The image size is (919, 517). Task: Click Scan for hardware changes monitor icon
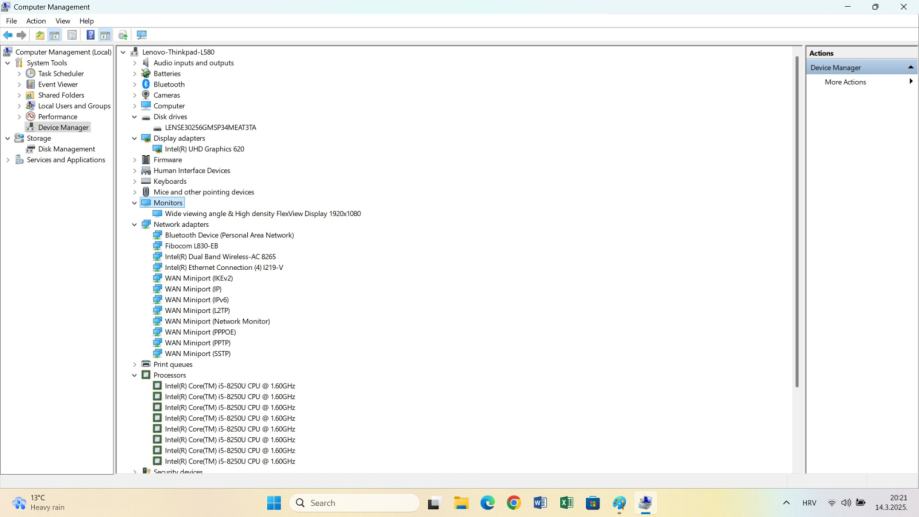click(x=141, y=35)
